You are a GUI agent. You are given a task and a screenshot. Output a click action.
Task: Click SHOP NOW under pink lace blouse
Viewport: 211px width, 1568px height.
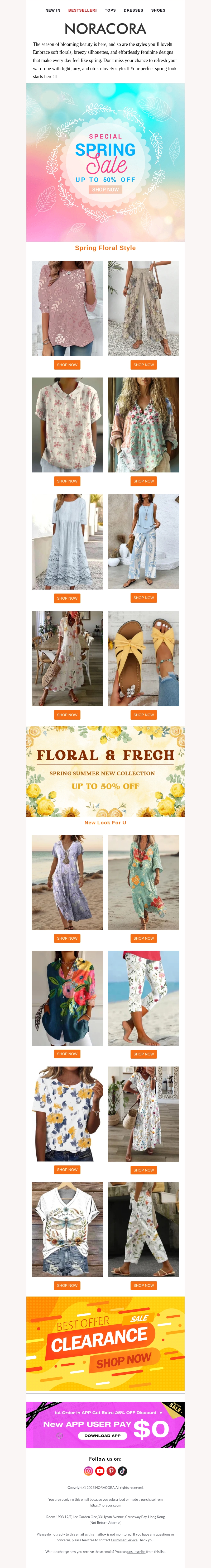pyautogui.click(x=67, y=365)
